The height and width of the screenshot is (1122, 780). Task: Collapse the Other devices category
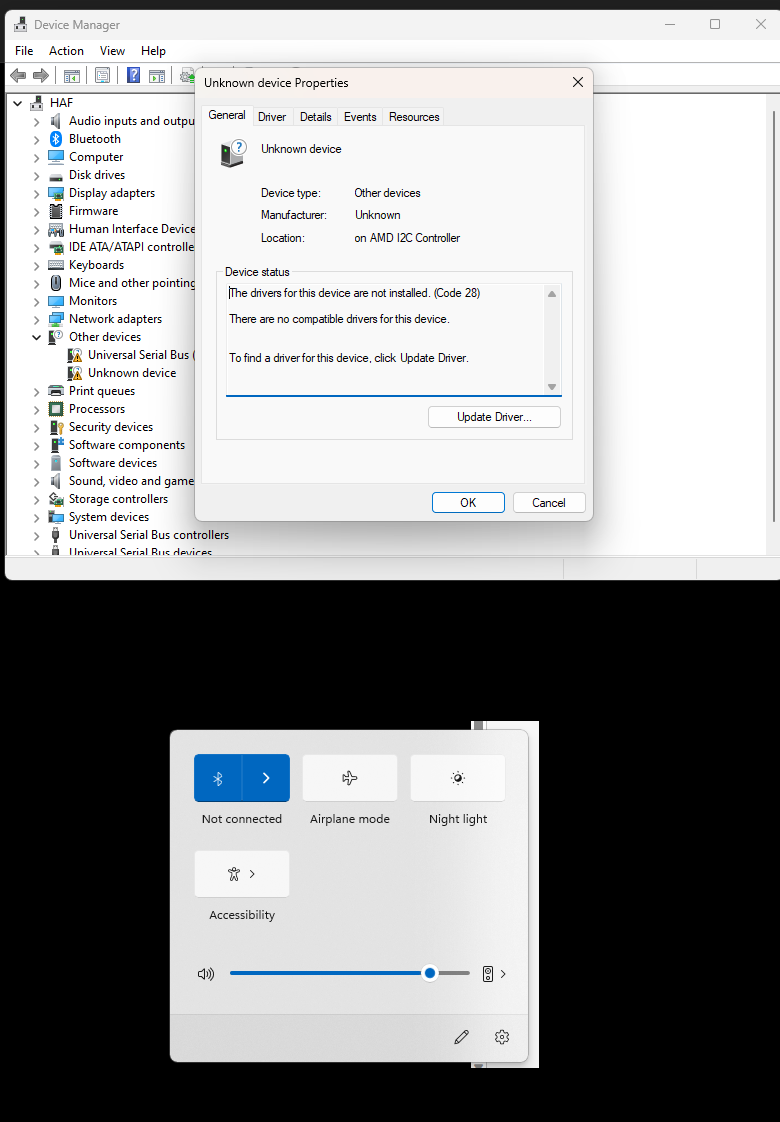(x=37, y=337)
